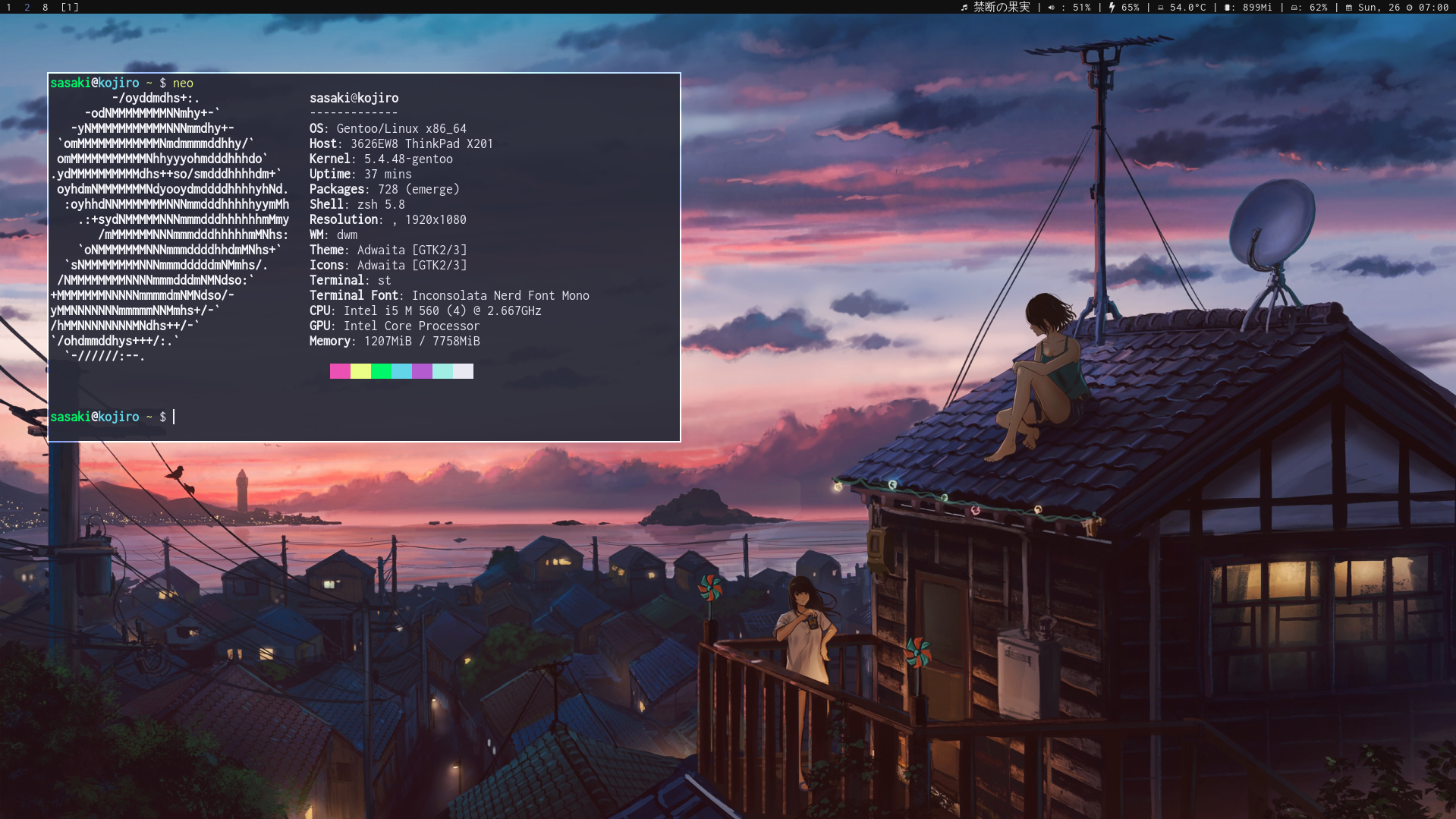The height and width of the screenshot is (819, 1456).
Task: Click the sky blue color block in terminal
Action: (x=401, y=371)
